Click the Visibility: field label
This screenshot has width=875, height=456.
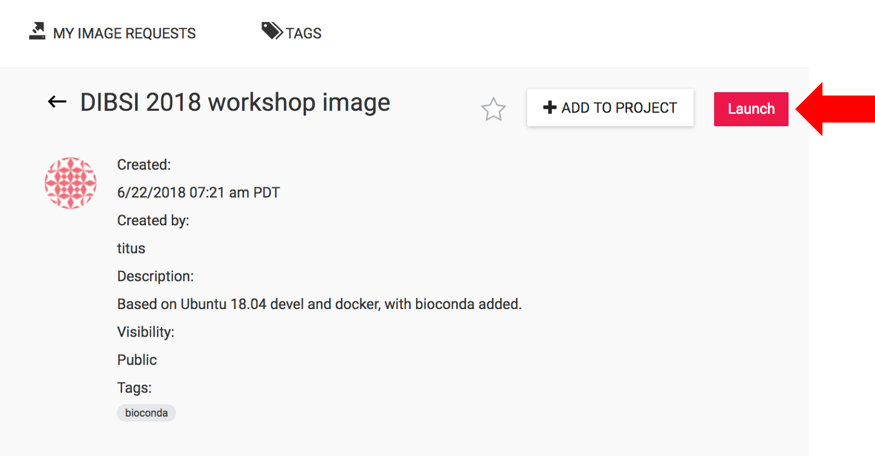coord(146,332)
